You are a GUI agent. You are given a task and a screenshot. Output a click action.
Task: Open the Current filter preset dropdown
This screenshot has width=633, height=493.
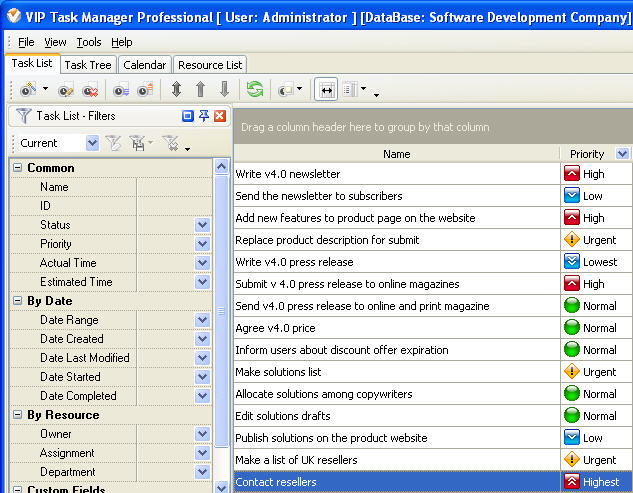point(92,143)
